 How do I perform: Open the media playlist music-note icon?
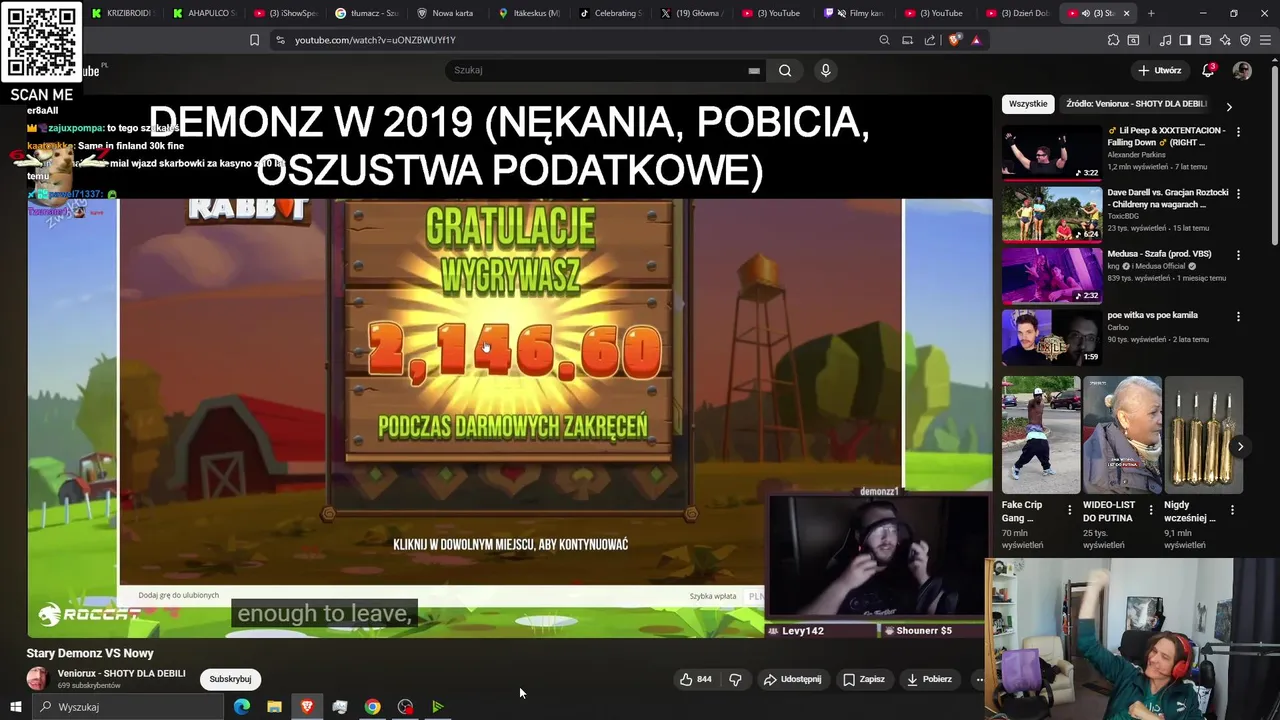point(1165,40)
